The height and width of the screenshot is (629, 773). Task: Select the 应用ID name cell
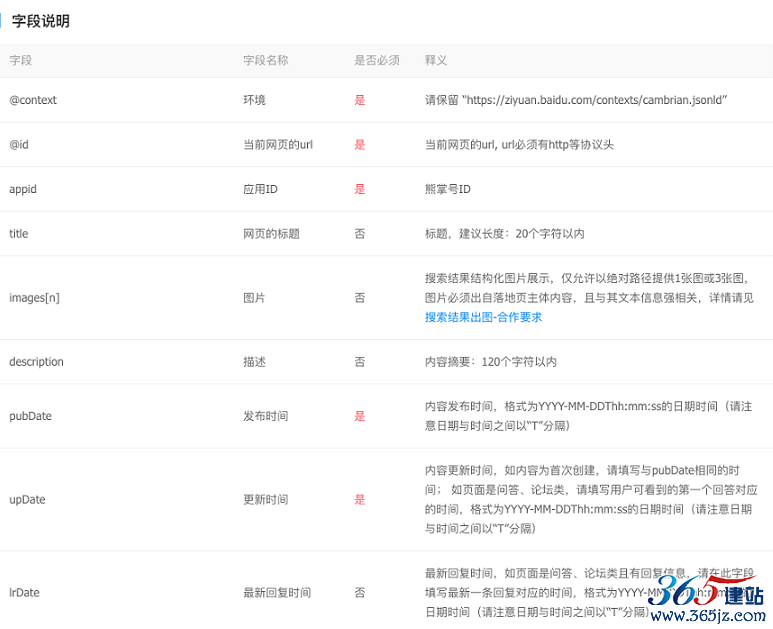pyautogui.click(x=260, y=189)
